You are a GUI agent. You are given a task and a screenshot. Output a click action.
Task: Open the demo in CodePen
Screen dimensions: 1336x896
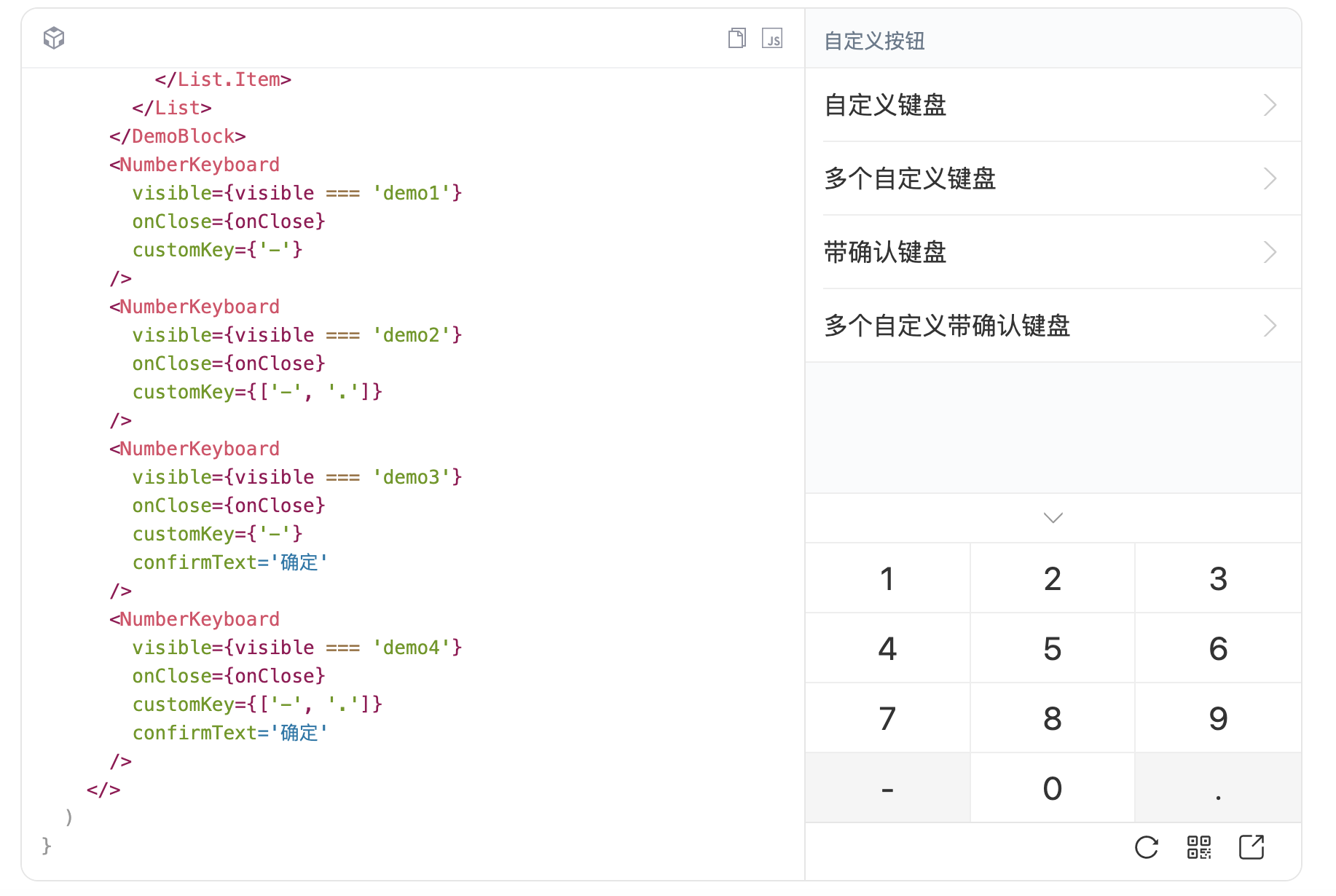point(773,38)
